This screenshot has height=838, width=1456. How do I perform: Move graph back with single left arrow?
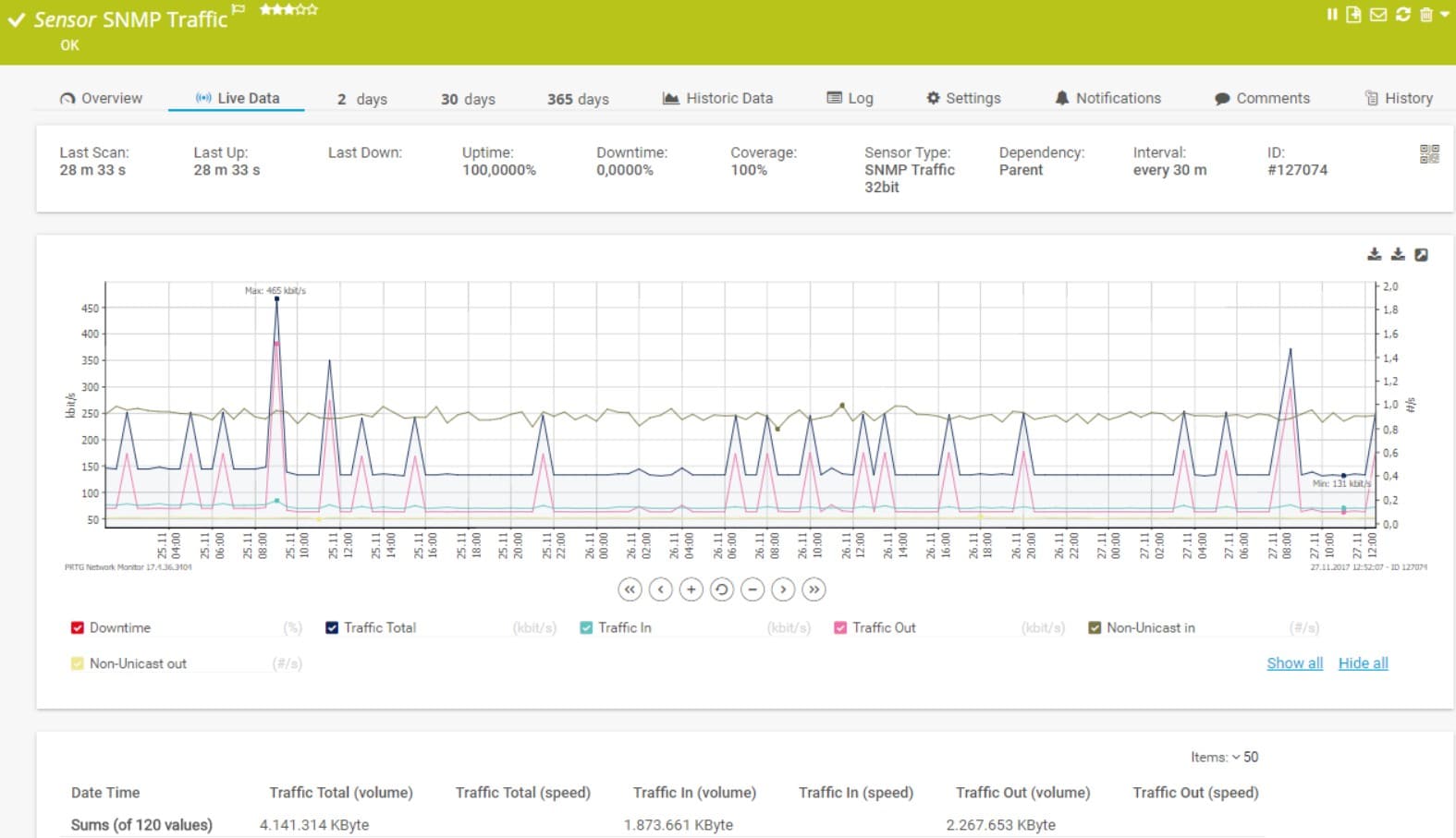pos(660,589)
